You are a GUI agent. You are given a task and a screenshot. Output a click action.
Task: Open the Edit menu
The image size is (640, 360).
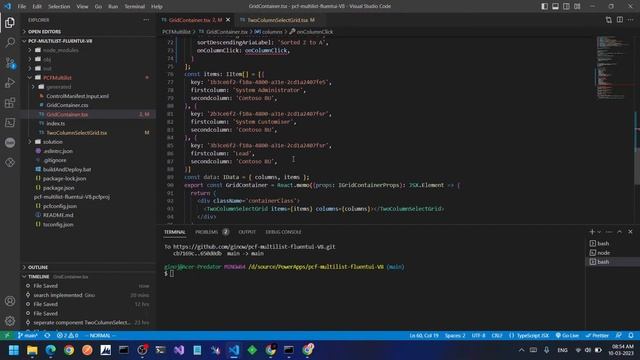tap(37, 7)
